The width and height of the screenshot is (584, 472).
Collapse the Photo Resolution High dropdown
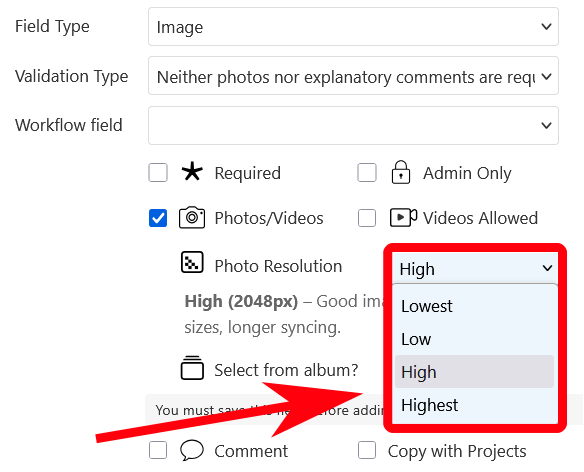475,268
